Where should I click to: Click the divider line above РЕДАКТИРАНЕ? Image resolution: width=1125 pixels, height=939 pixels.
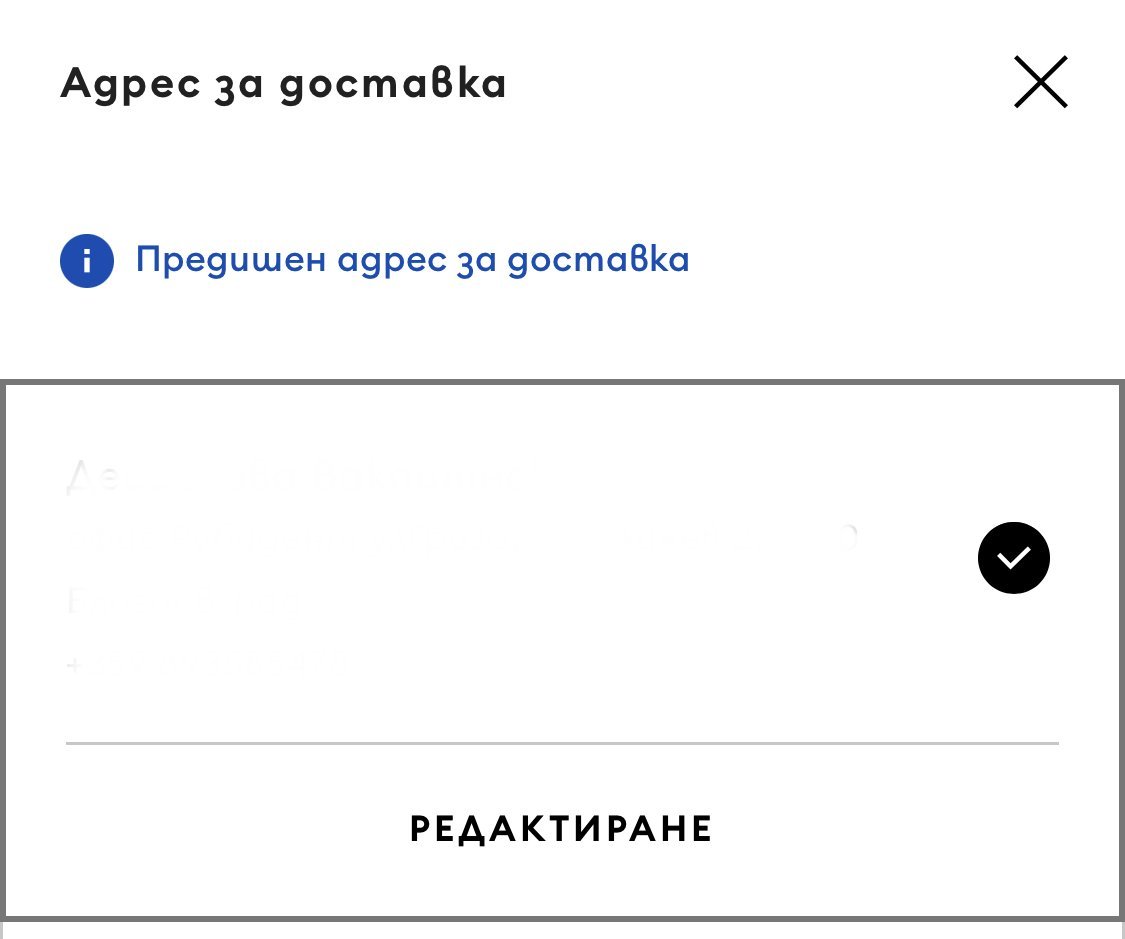[x=561, y=743]
